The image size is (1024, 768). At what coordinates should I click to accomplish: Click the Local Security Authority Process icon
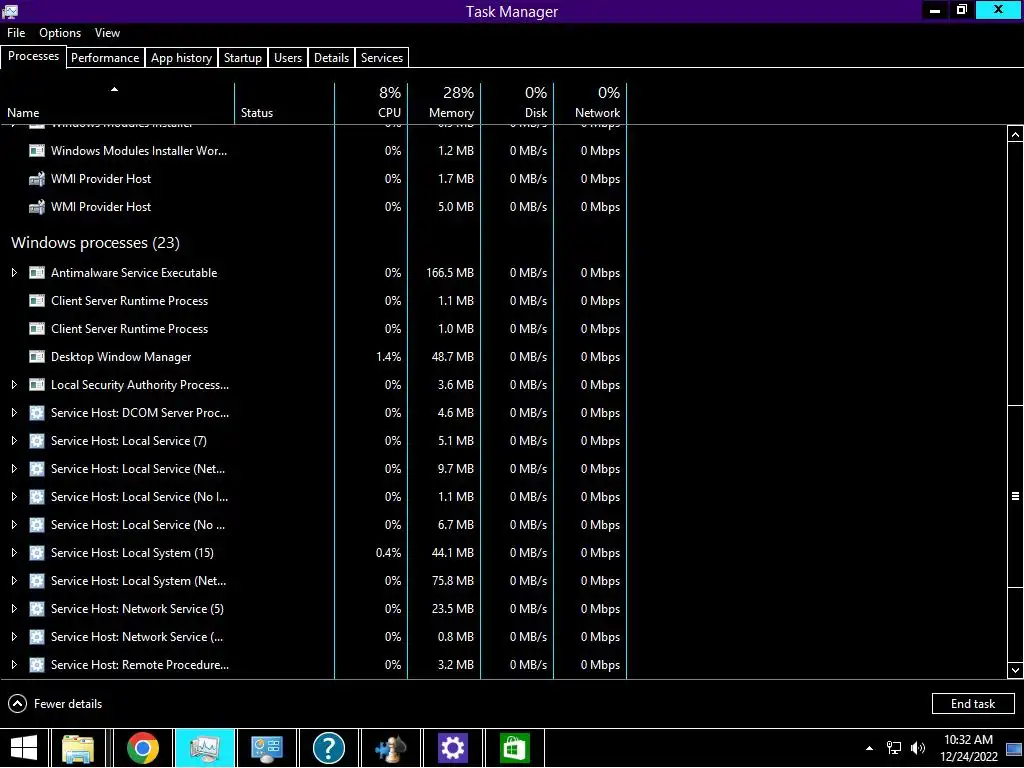coord(37,385)
